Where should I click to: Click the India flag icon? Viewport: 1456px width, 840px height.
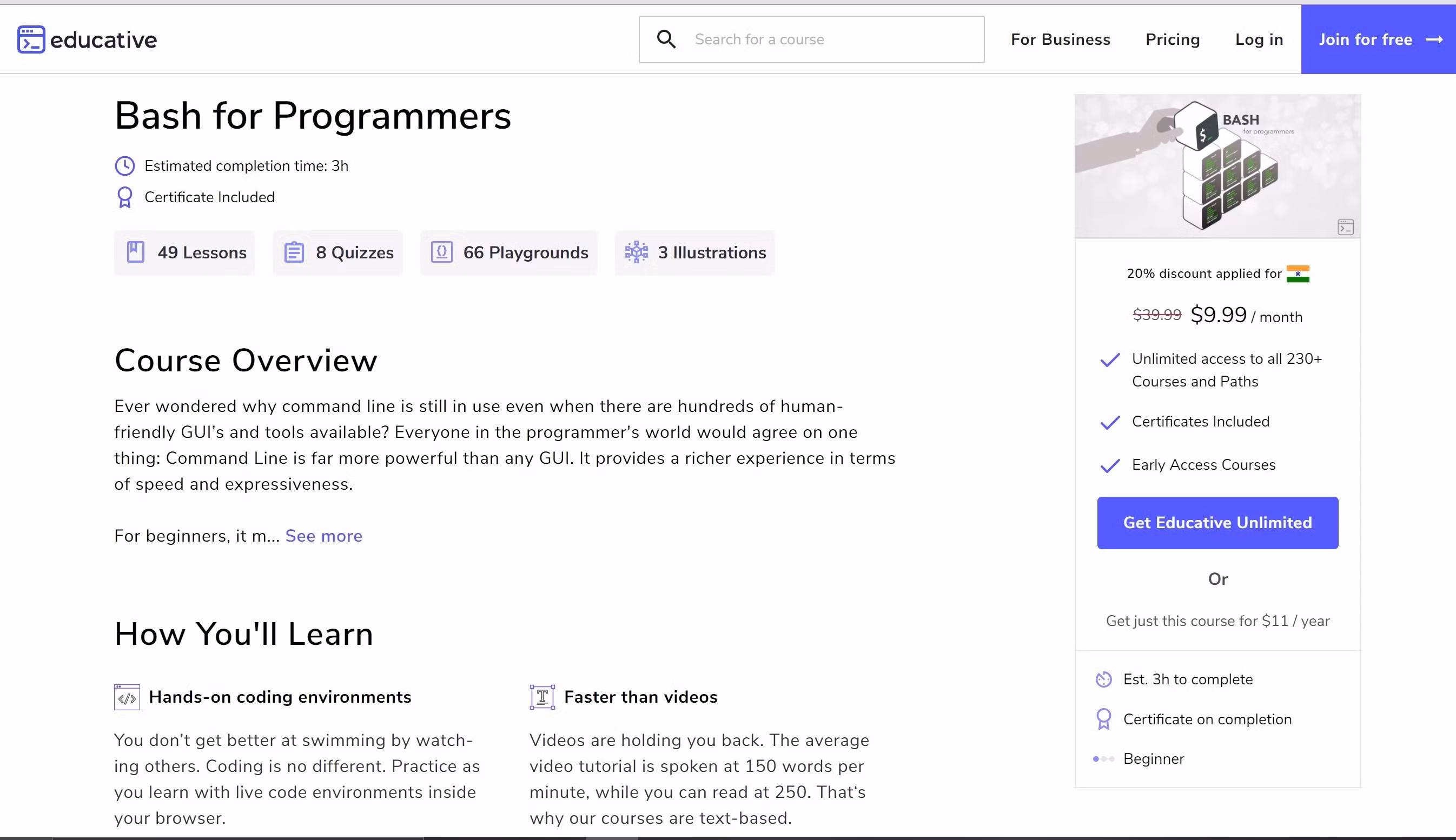(1298, 274)
